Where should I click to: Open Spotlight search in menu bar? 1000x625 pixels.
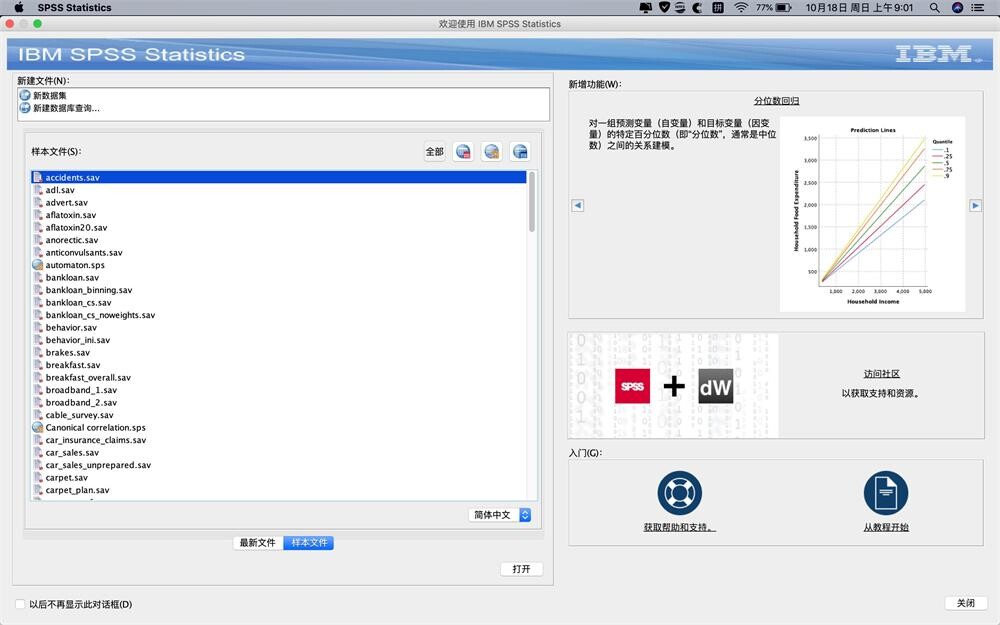(x=934, y=8)
